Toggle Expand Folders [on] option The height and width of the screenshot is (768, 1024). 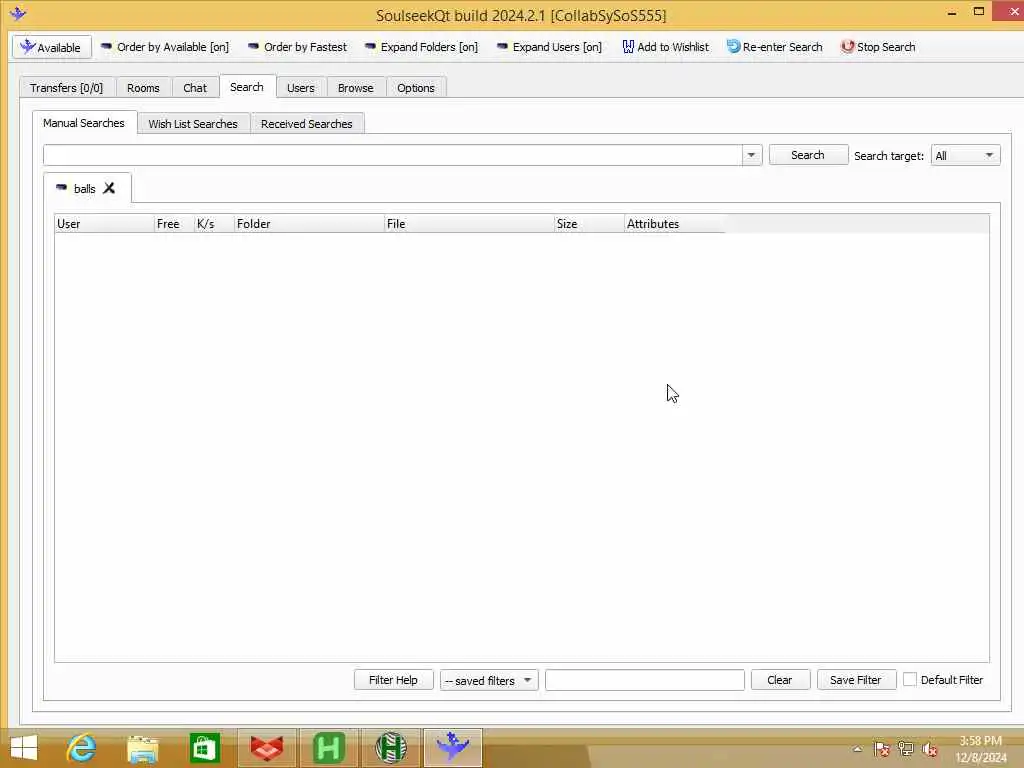coord(421,47)
